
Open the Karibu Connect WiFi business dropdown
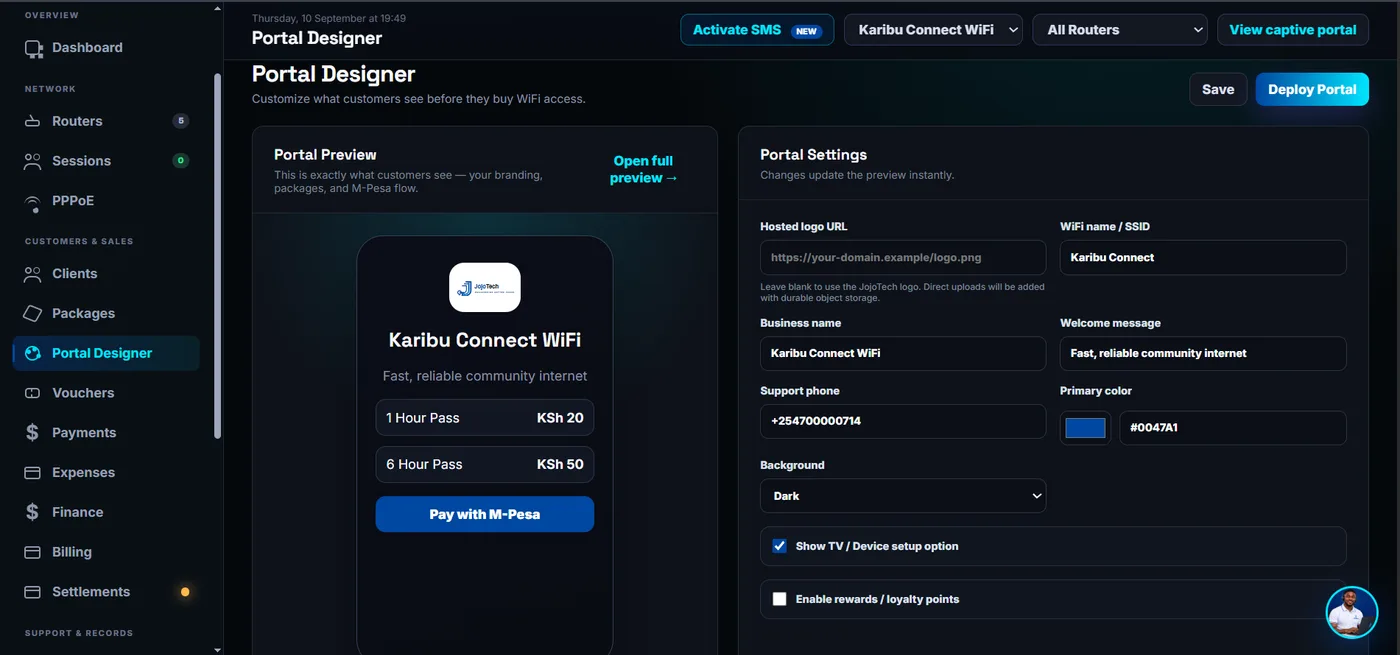point(933,30)
